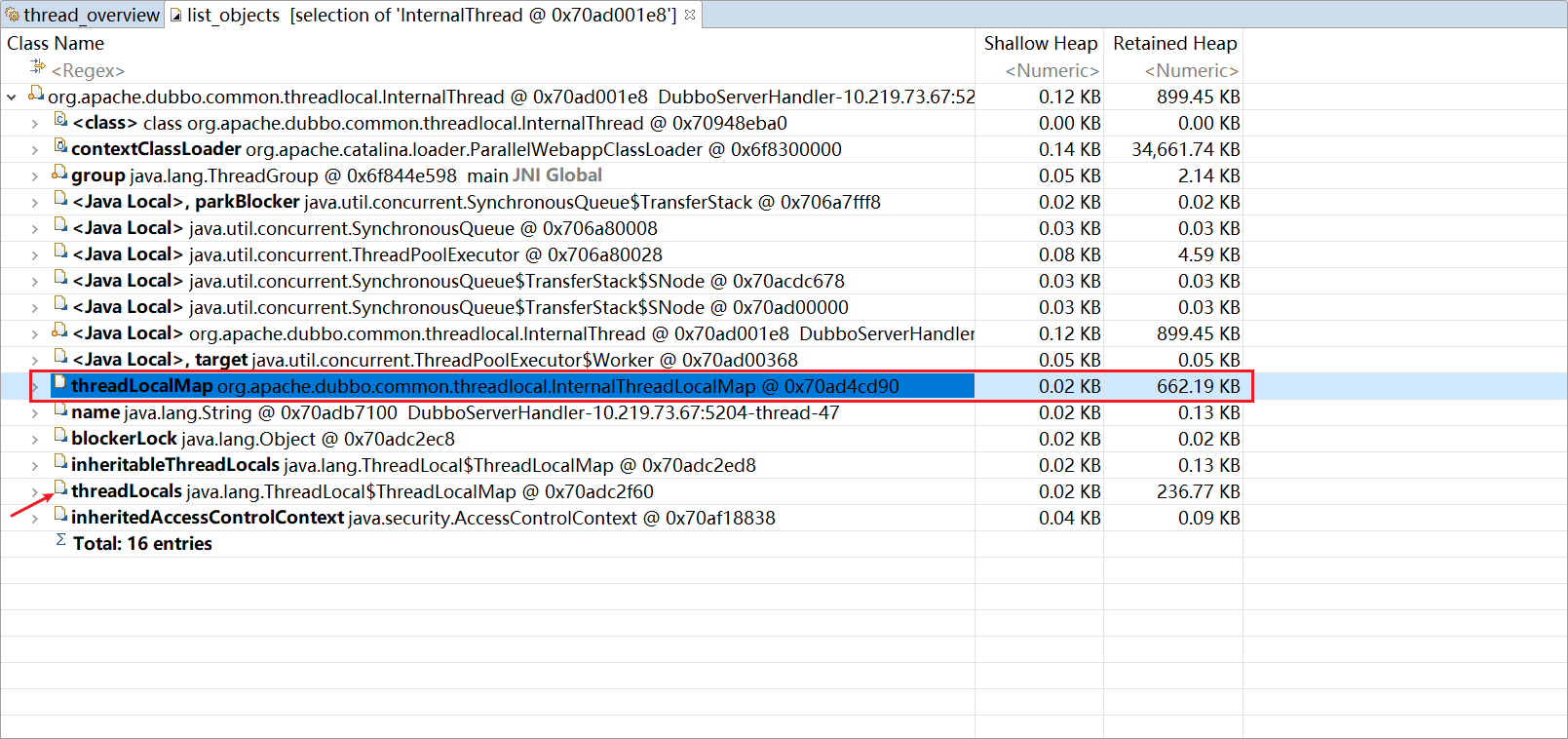Click the blockerLock row object icon
1568x739 pixels.
pos(60,436)
